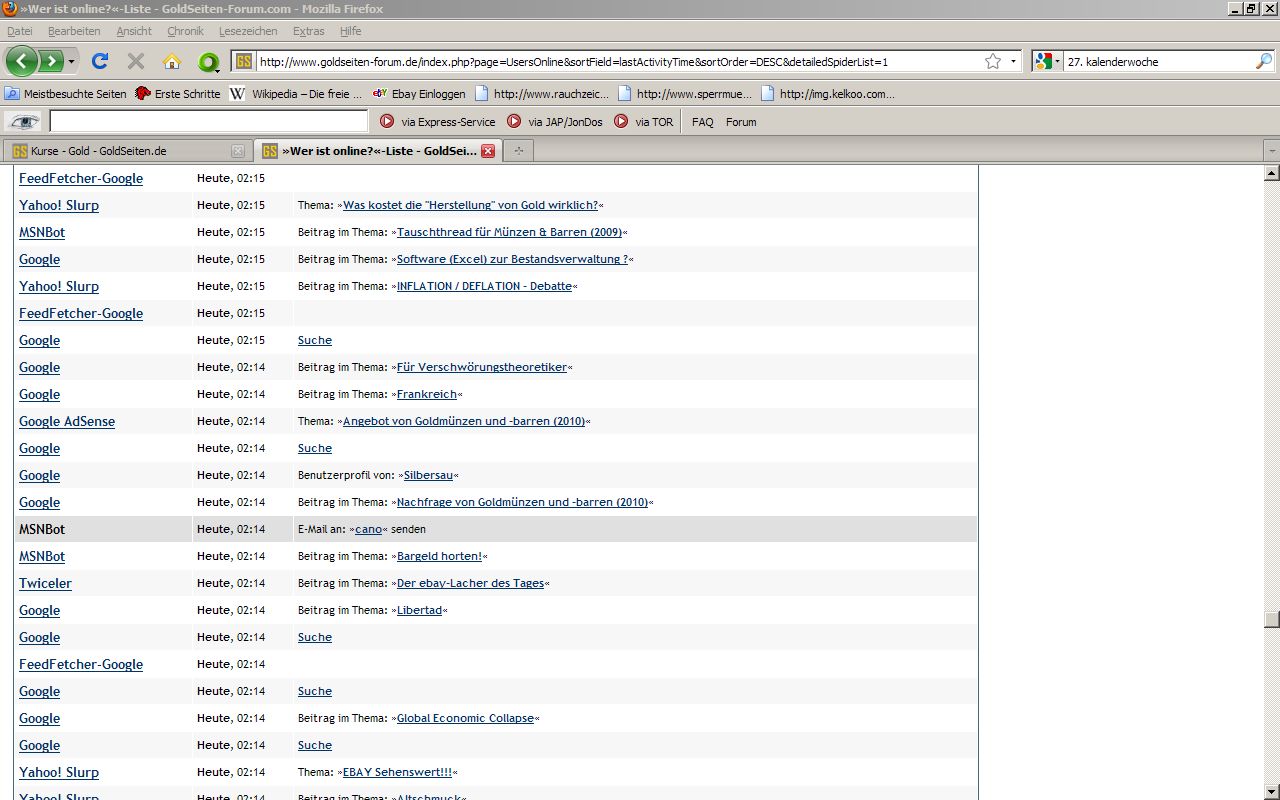Focus the search box with '27. kalenderwoche'
The height and width of the screenshot is (800, 1280).
1158,61
